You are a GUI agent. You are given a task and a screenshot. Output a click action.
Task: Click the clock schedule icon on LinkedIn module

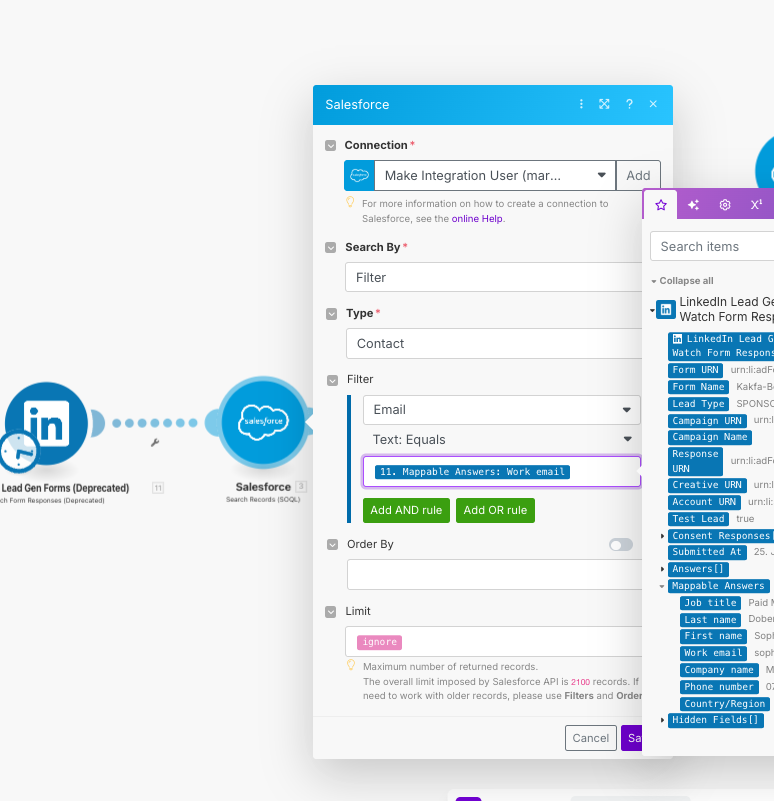pyautogui.click(x=19, y=452)
